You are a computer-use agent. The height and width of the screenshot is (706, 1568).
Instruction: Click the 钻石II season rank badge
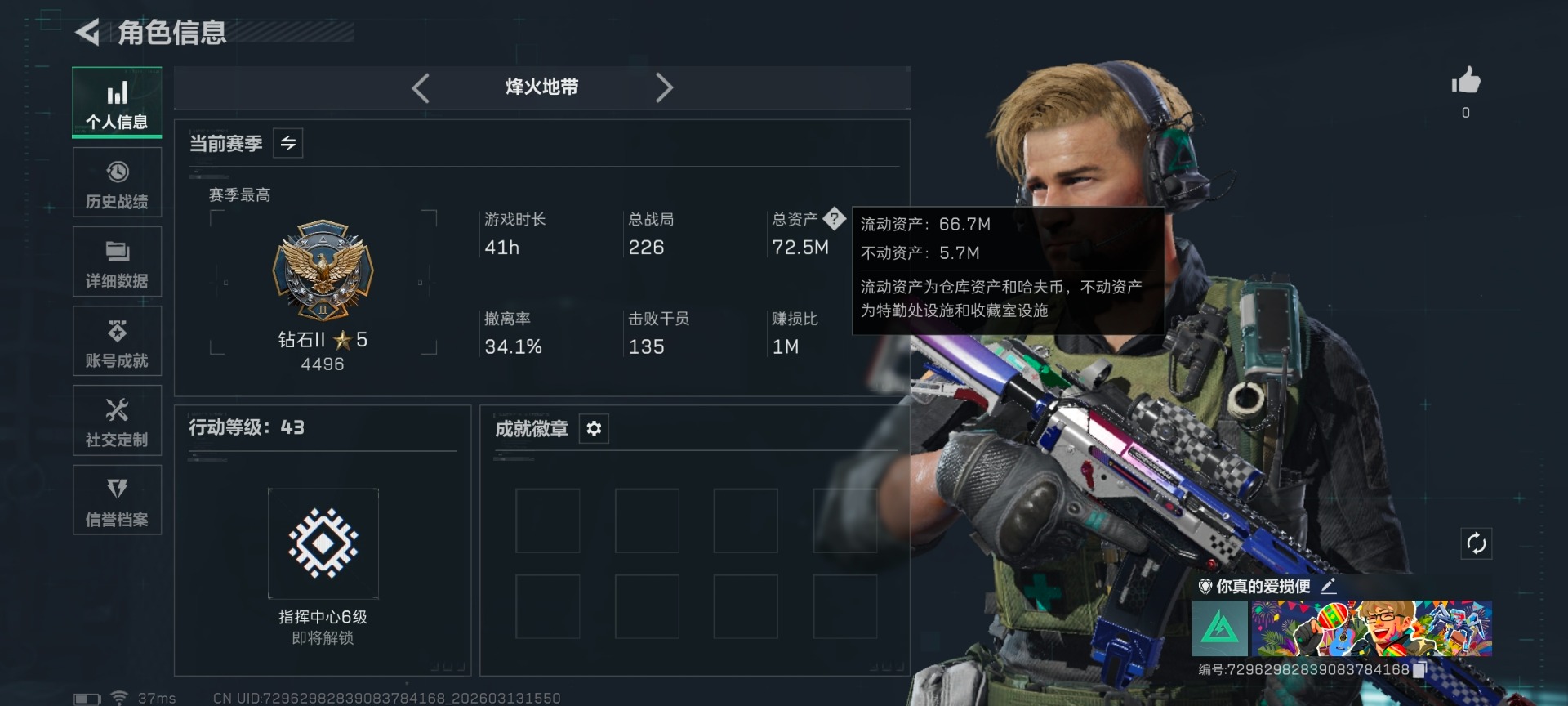click(323, 270)
